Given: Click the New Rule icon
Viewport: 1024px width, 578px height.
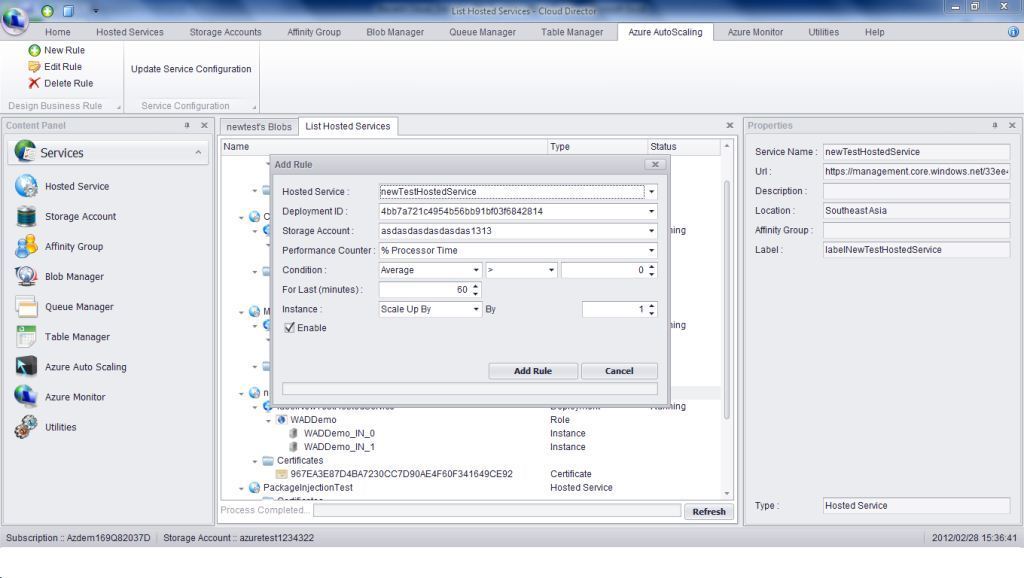Looking at the screenshot, I should point(35,50).
